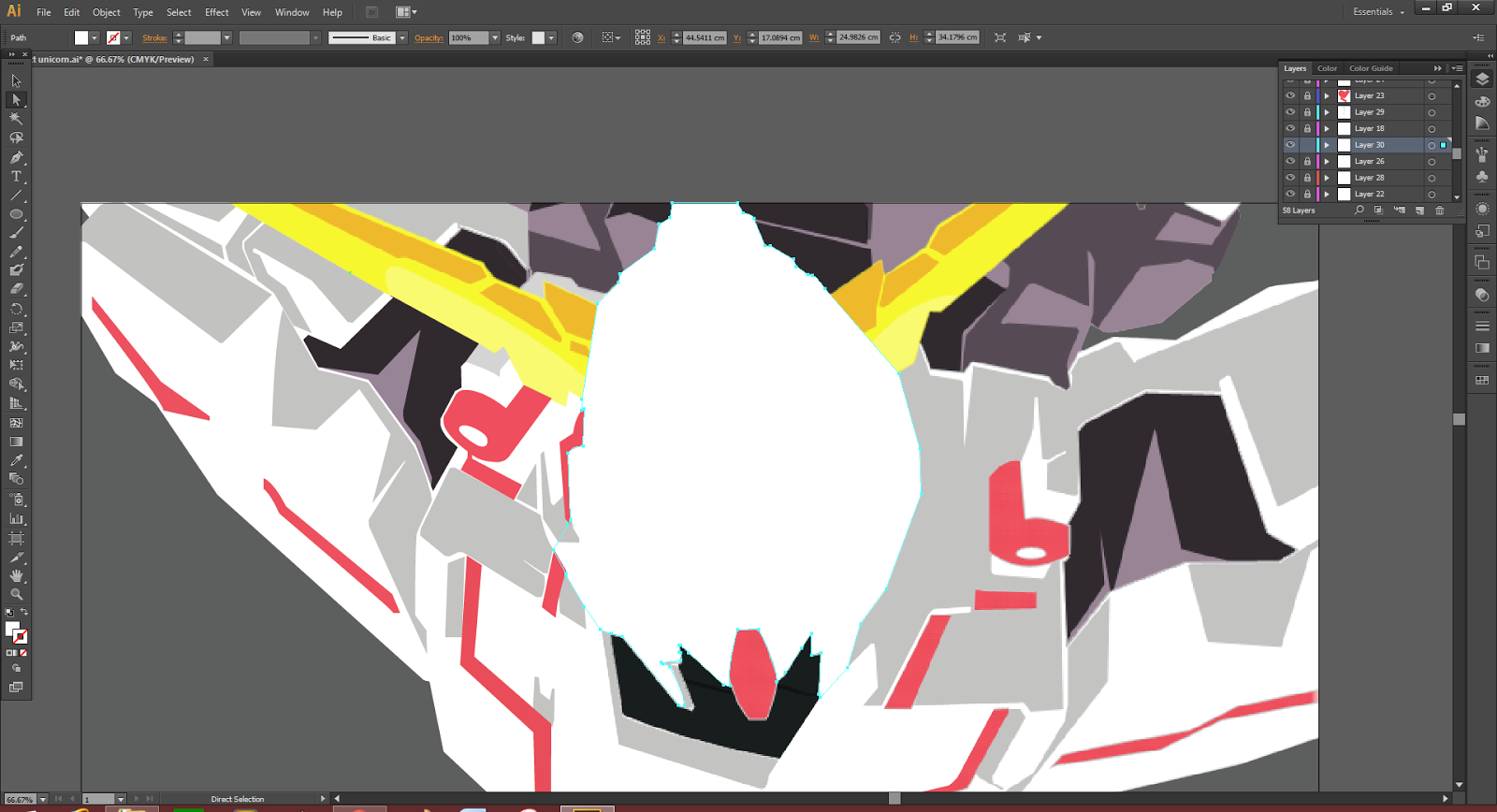Select the Gradient tool
This screenshot has height=812, width=1497.
click(16, 442)
